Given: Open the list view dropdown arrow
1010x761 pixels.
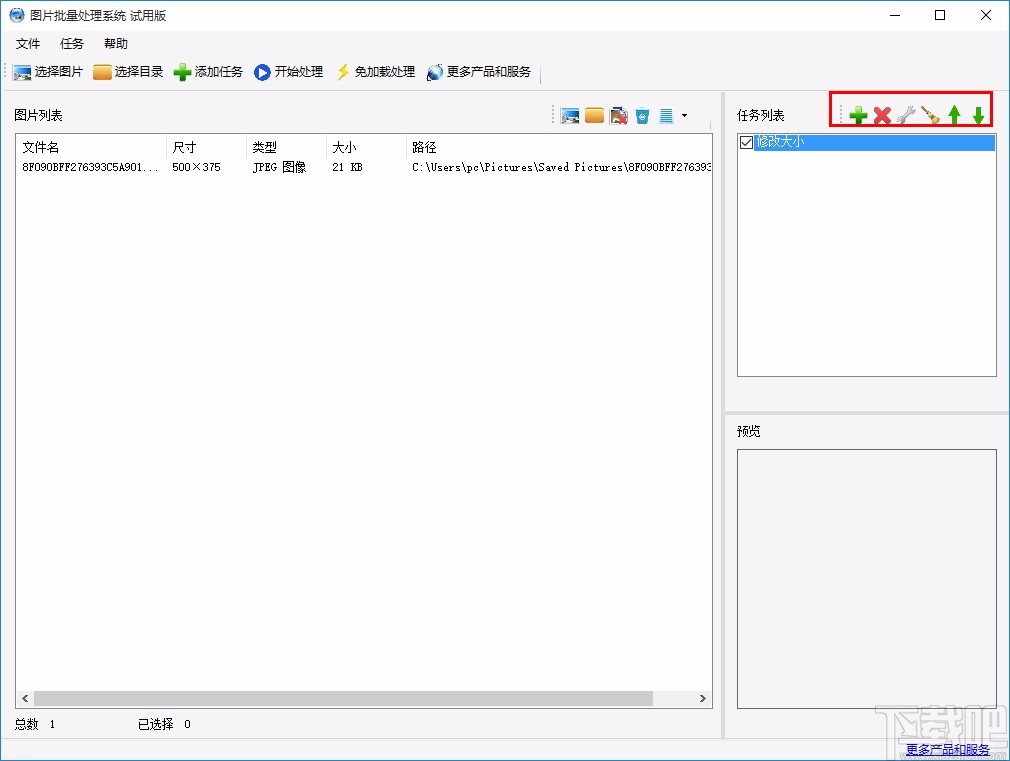Looking at the screenshot, I should (684, 114).
